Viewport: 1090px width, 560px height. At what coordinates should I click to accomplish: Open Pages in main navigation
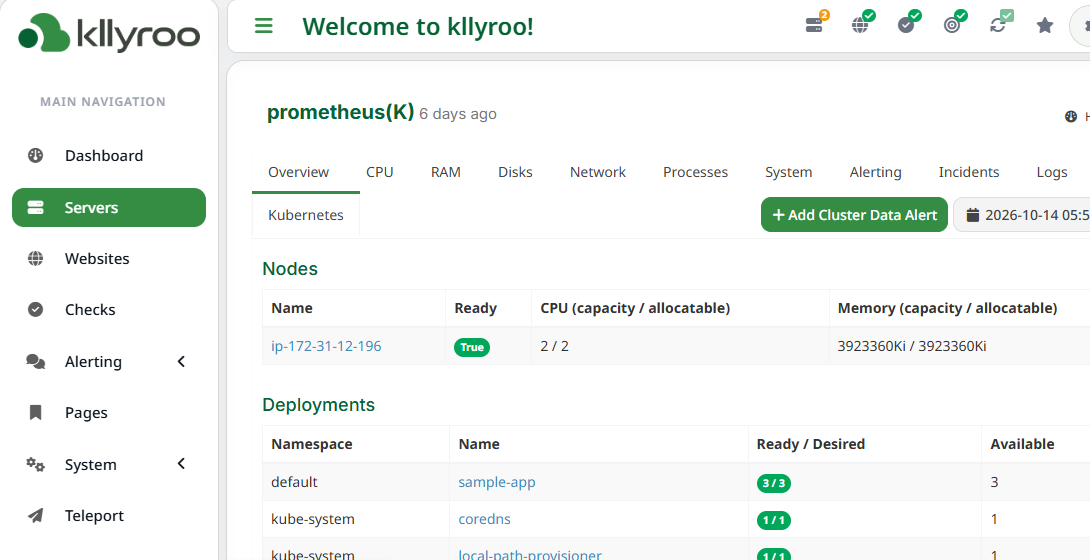click(x=86, y=413)
